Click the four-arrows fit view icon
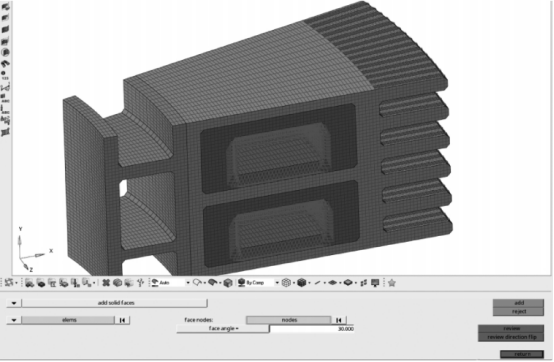 pyautogui.click(x=106, y=283)
